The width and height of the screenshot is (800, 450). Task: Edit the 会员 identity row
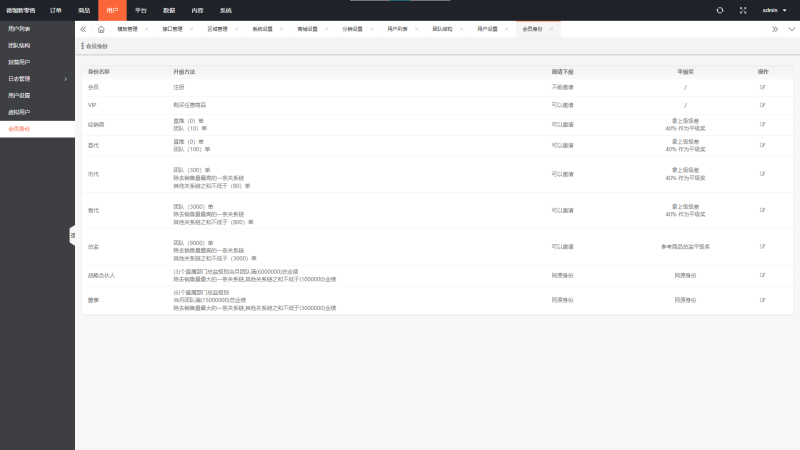point(762,87)
